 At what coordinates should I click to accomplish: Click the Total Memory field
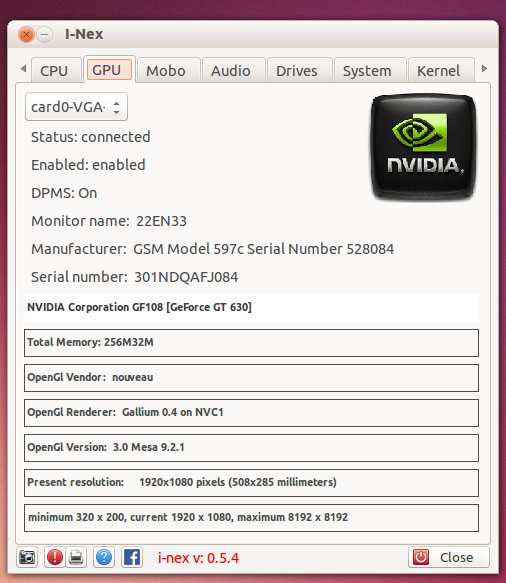tap(251, 342)
